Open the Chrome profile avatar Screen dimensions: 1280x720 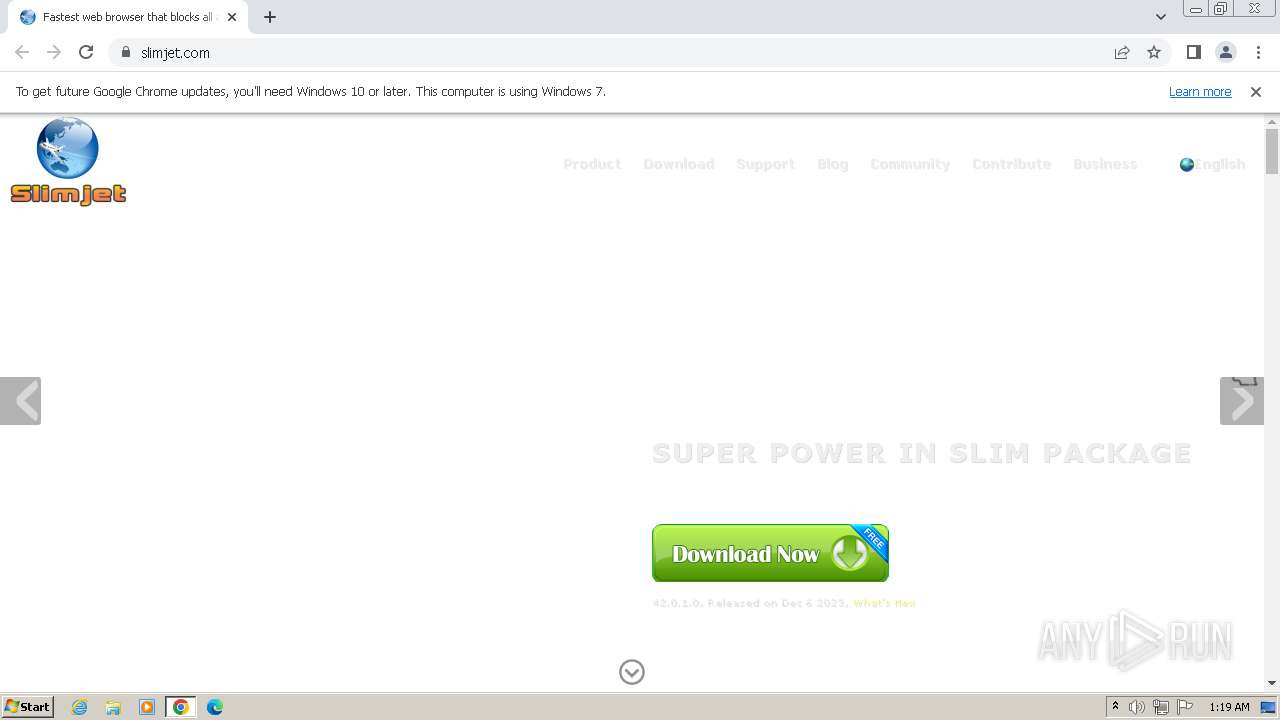(1226, 52)
